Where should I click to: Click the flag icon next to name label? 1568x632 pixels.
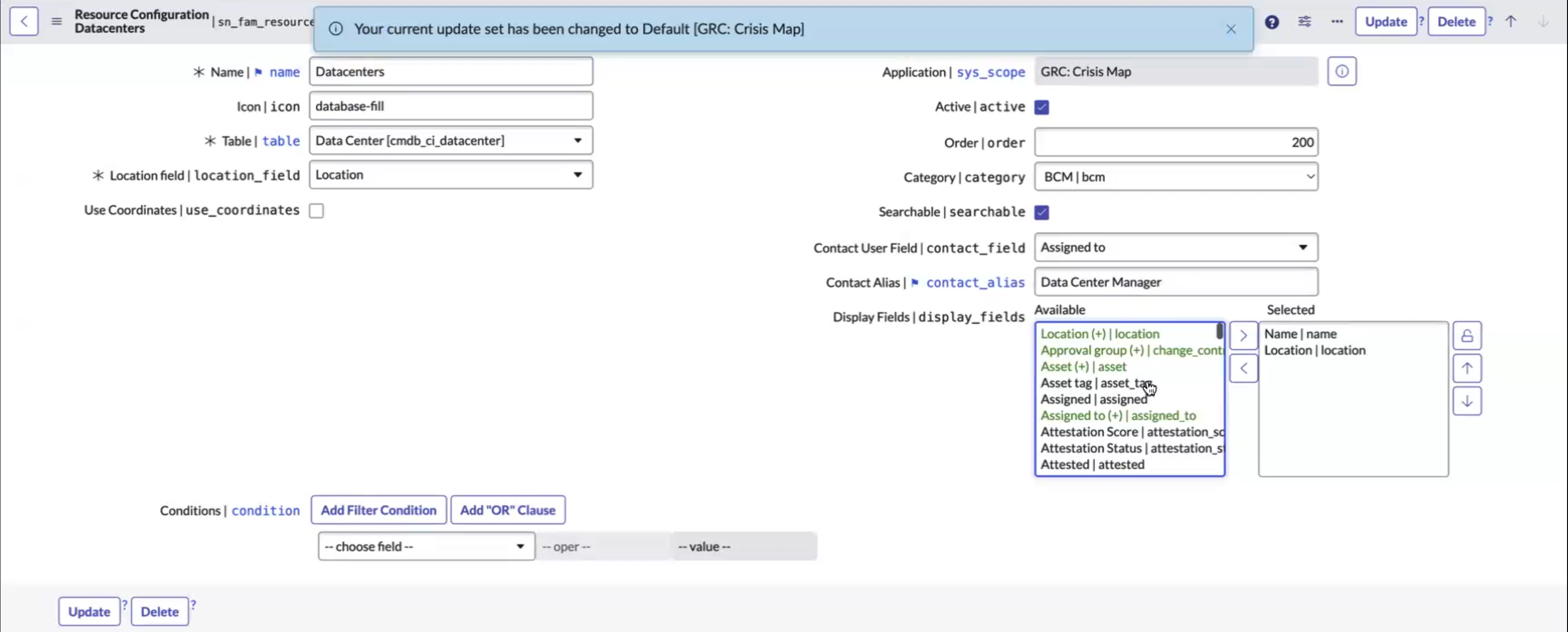tap(258, 72)
